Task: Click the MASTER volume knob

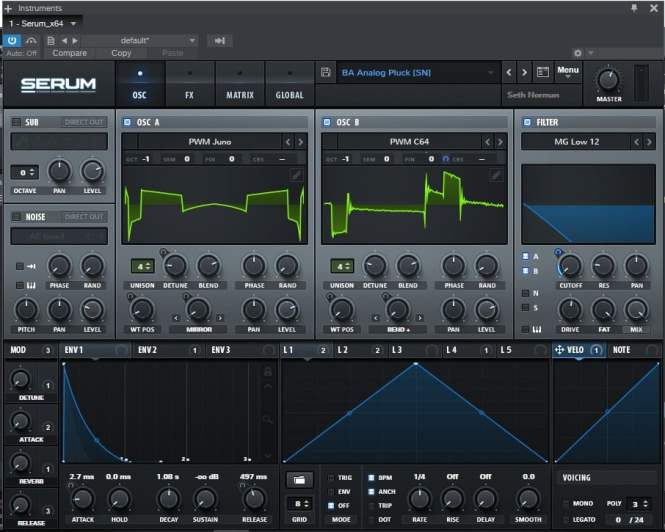Action: pos(608,80)
